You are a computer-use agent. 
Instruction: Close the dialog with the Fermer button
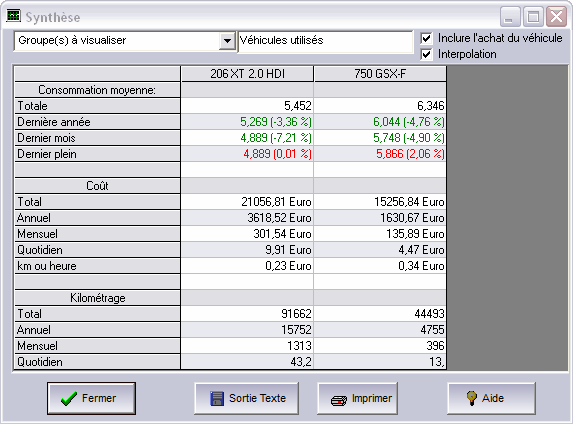(x=91, y=398)
